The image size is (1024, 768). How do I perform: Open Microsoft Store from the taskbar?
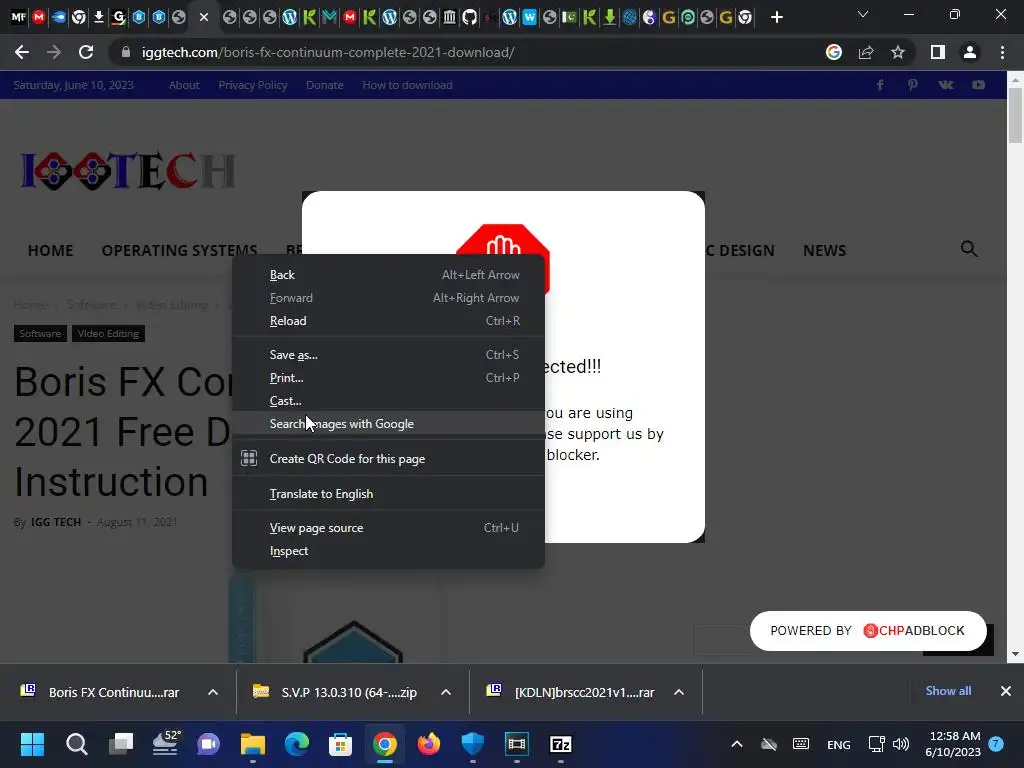340,744
